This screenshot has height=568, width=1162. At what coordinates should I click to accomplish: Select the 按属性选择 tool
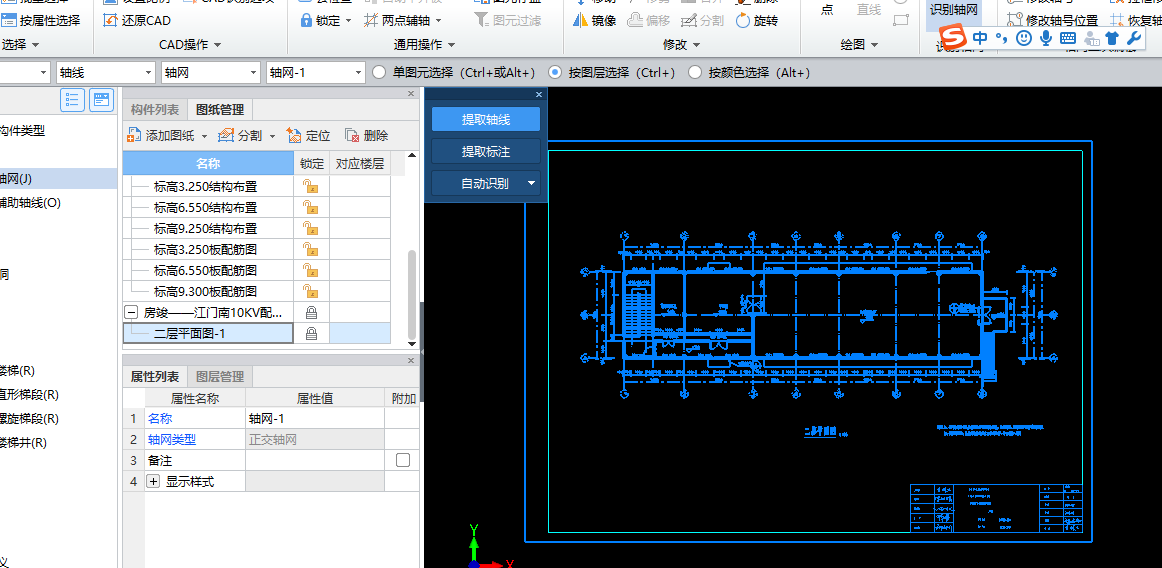(40, 21)
